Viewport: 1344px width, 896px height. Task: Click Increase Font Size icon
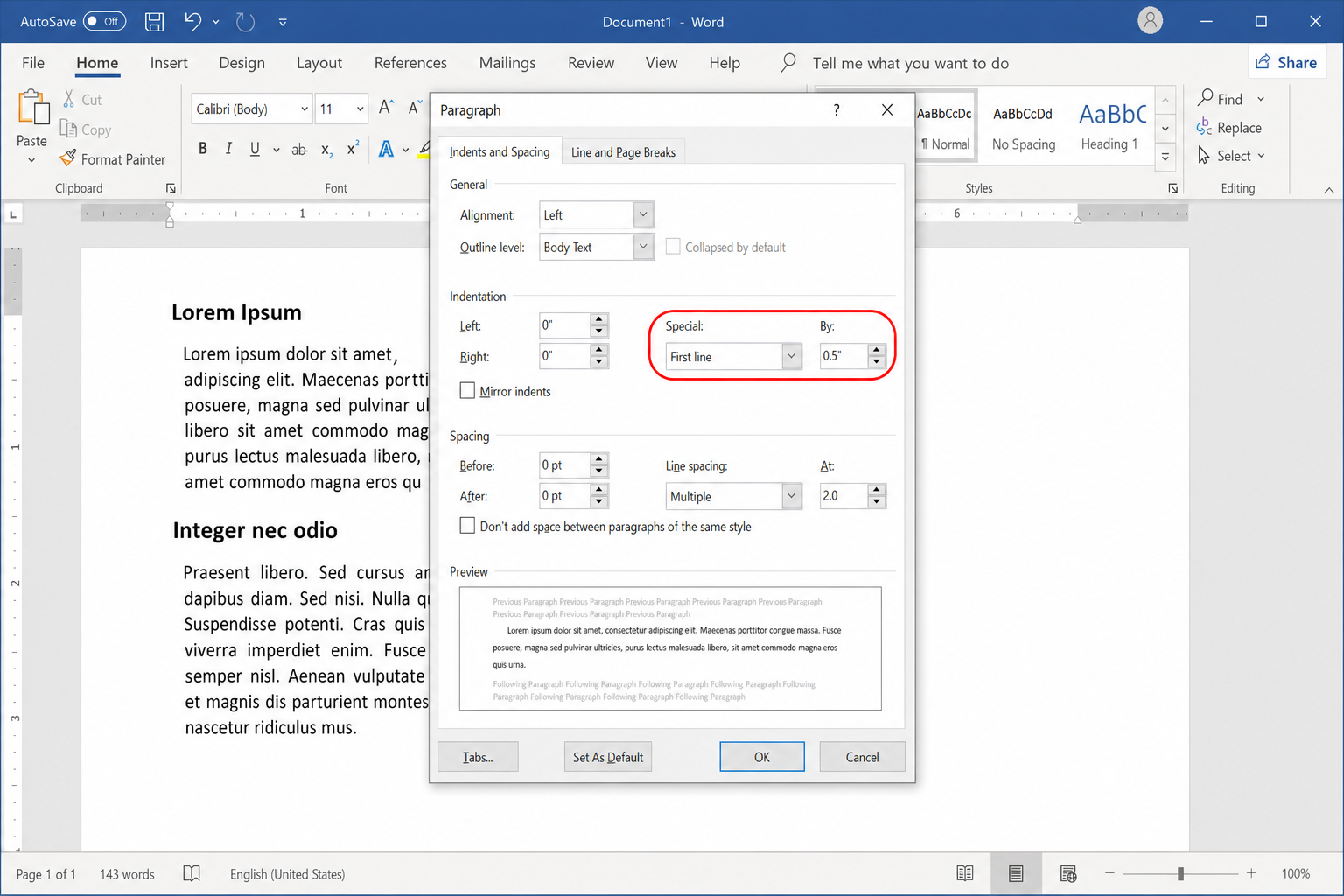click(x=386, y=108)
